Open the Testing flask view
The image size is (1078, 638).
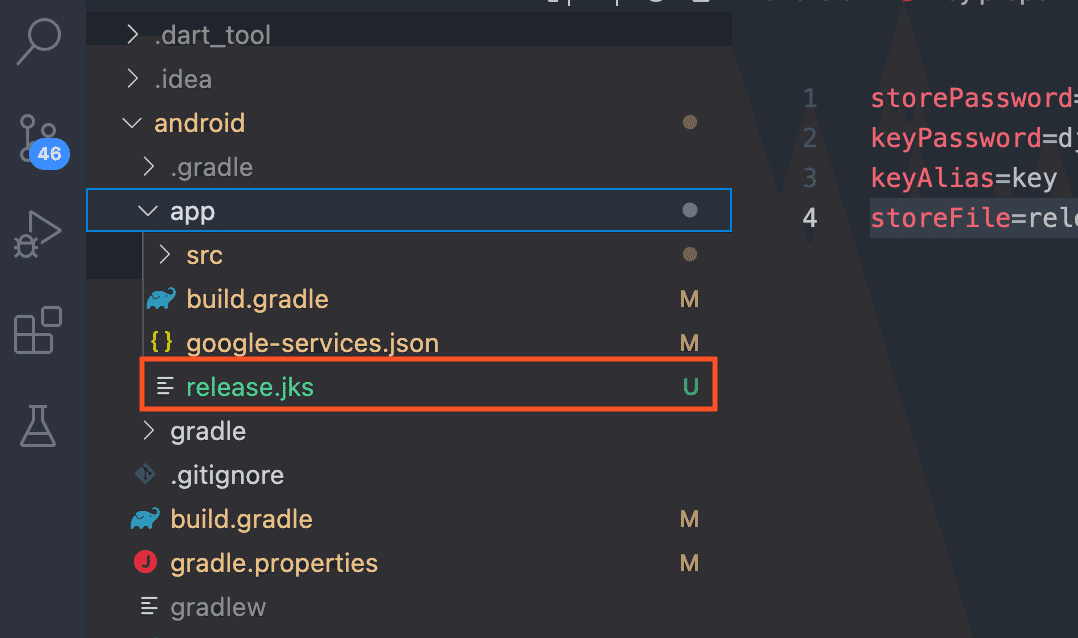coord(39,425)
